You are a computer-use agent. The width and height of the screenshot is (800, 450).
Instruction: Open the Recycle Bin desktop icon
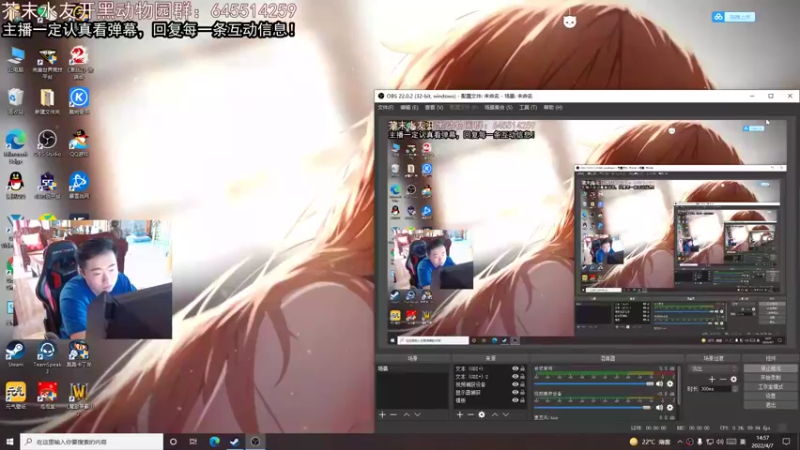tap(15, 101)
